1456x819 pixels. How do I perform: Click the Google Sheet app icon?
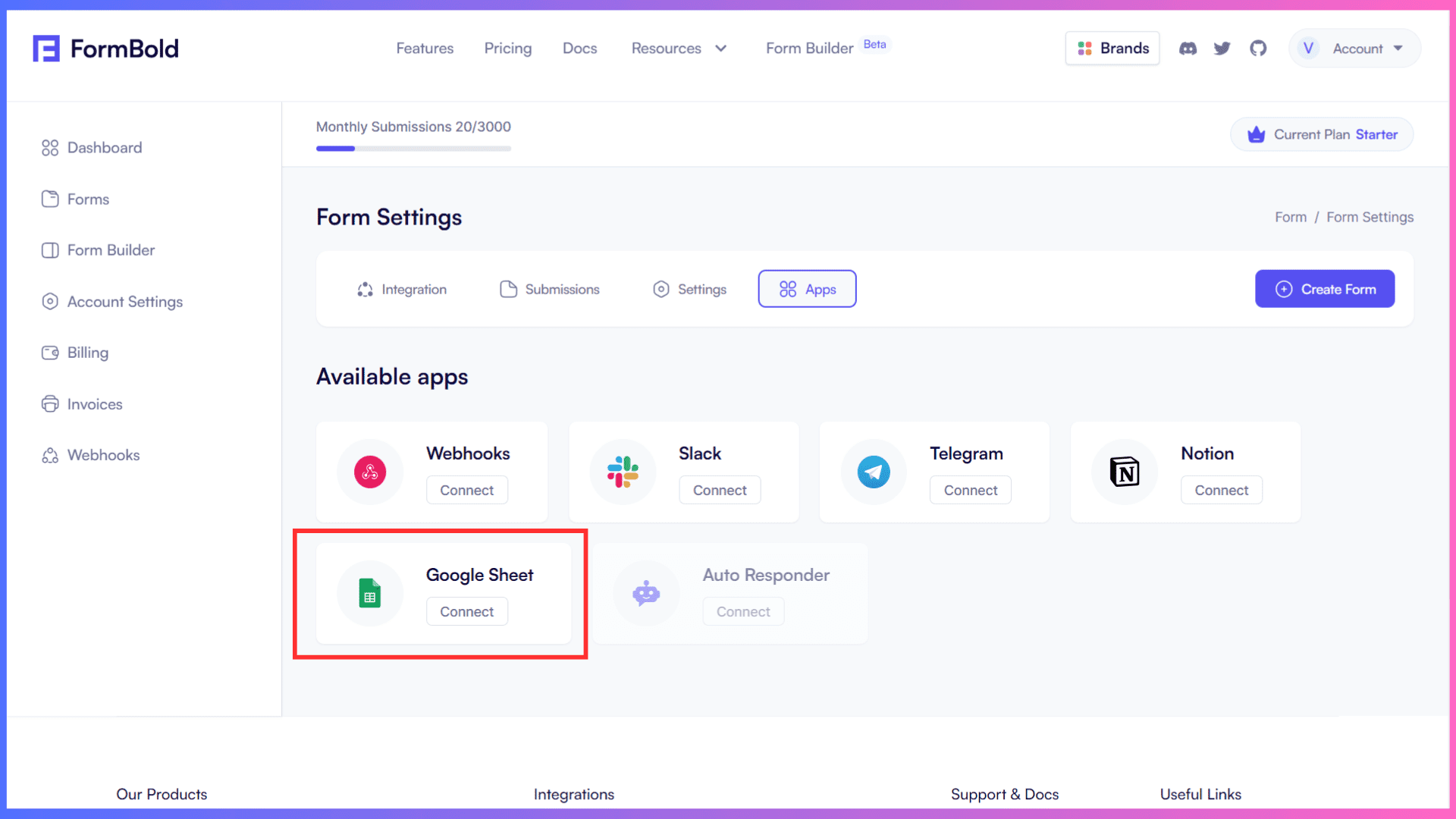(370, 594)
